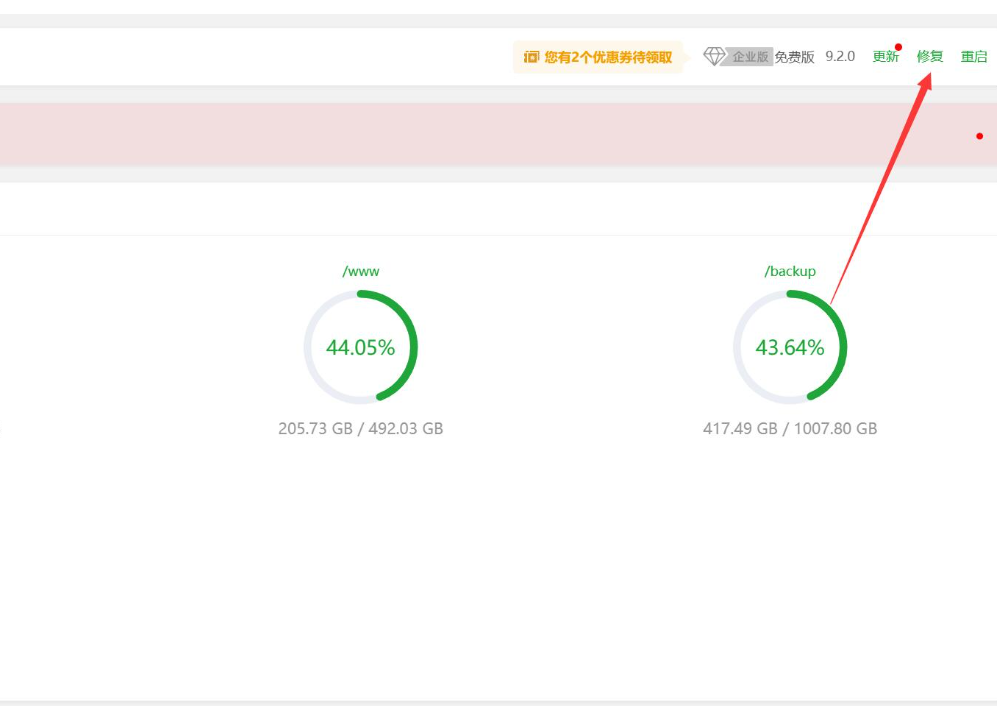Viewport: 997px width, 706px height.
Task: Click the 205.73 GB / 492.03 GB text
Action: point(360,428)
